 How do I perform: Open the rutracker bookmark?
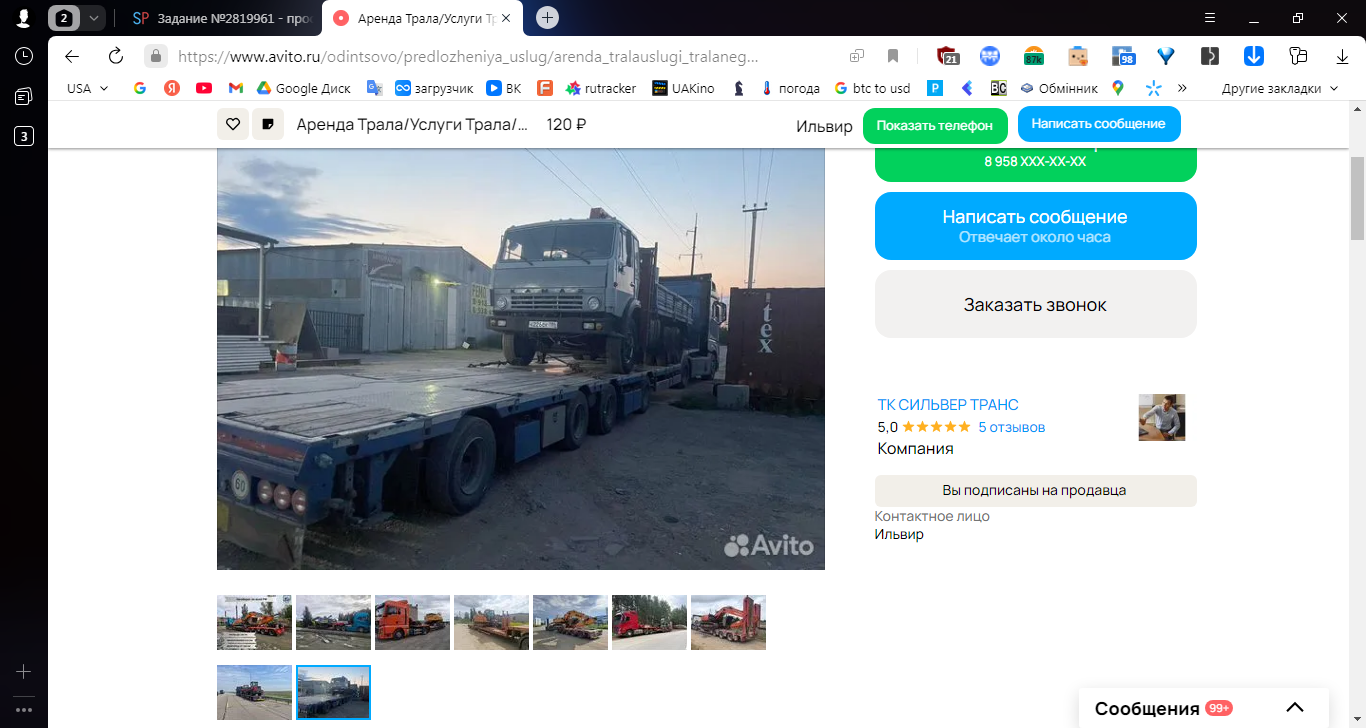pyautogui.click(x=600, y=88)
